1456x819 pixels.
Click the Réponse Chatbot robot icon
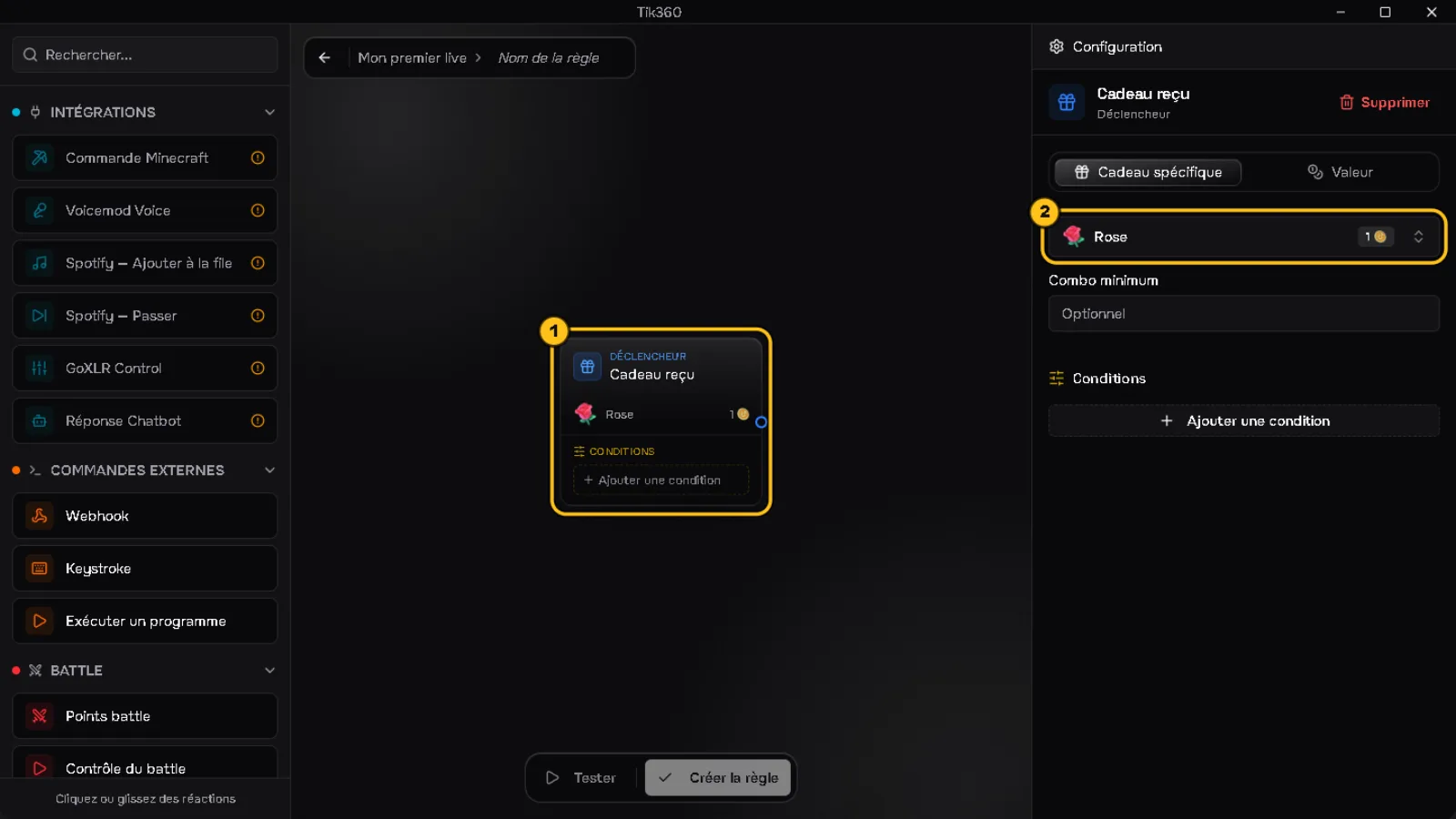pos(39,421)
